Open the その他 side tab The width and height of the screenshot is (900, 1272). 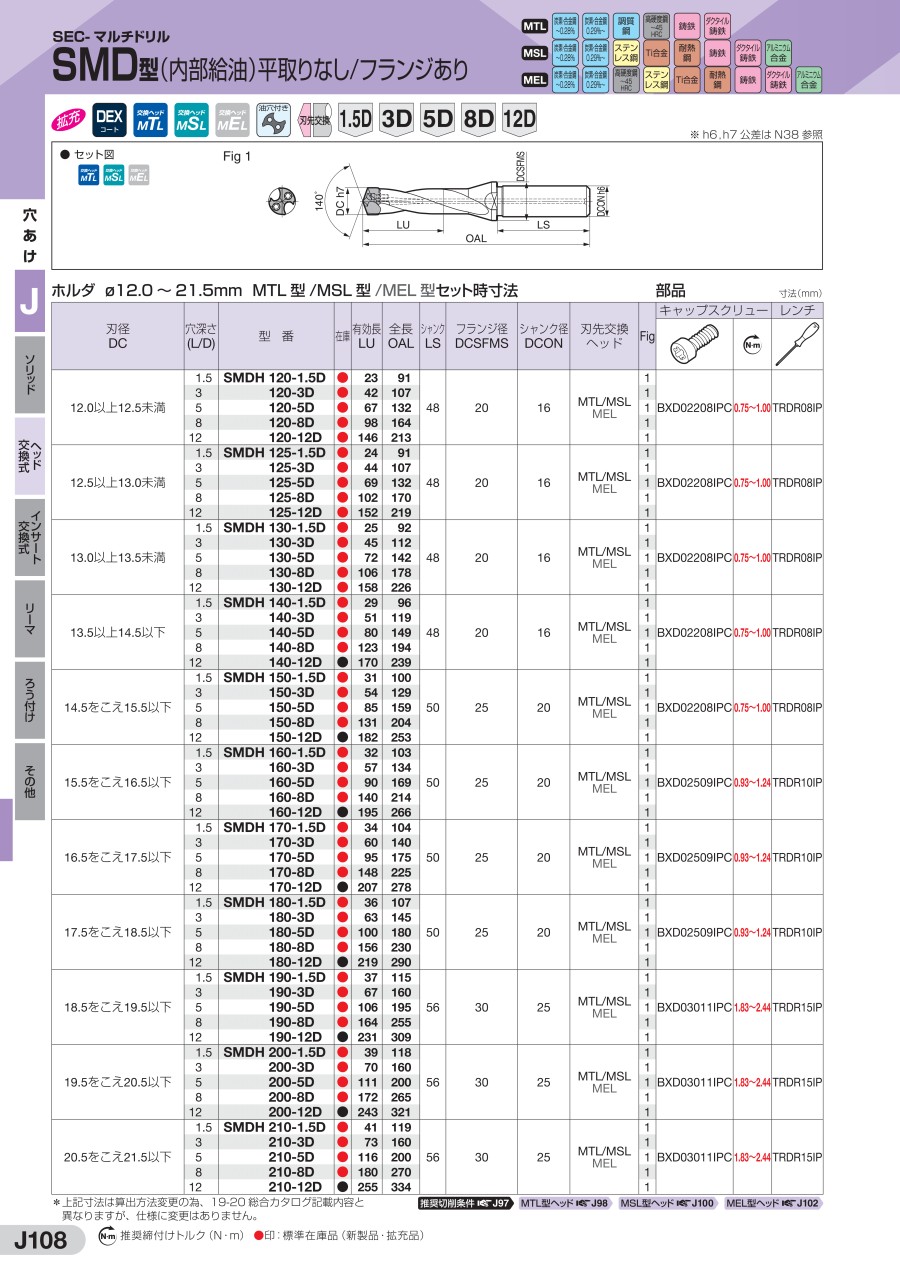point(29,782)
